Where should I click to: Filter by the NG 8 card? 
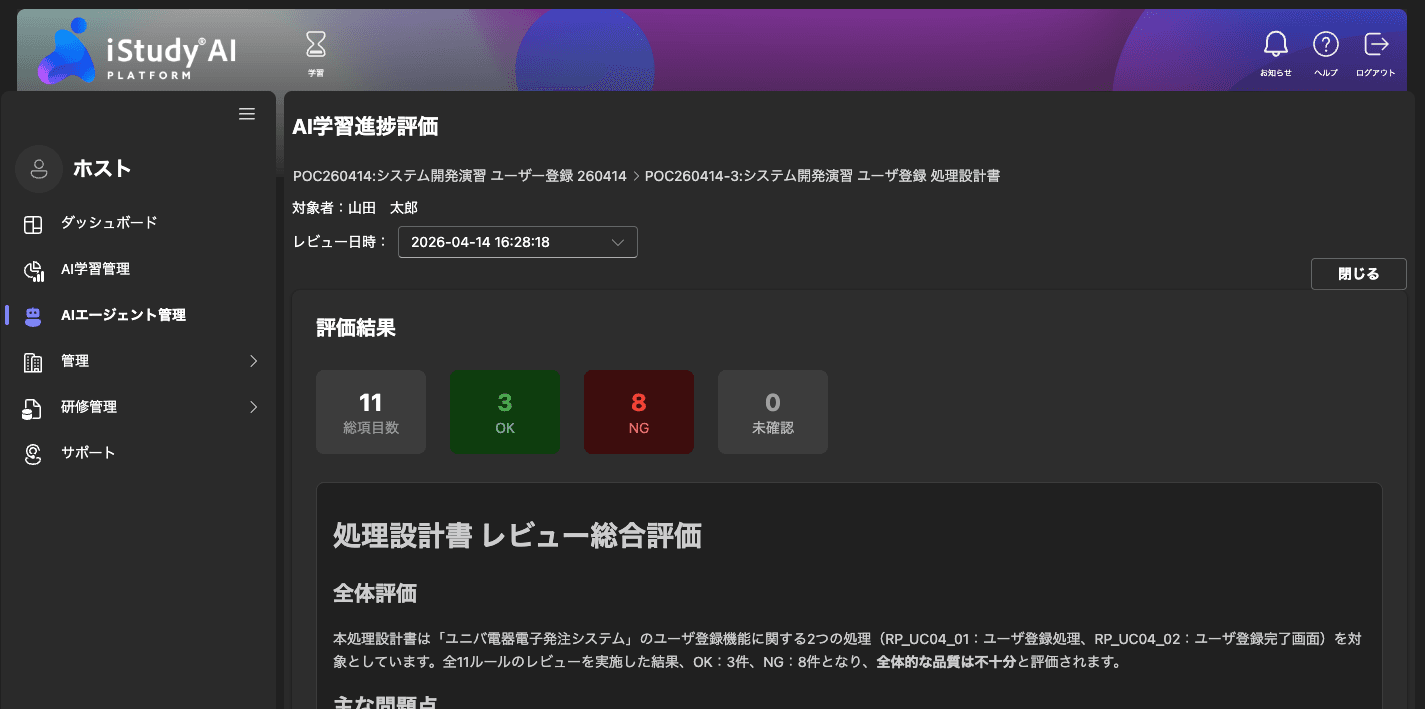click(x=639, y=412)
